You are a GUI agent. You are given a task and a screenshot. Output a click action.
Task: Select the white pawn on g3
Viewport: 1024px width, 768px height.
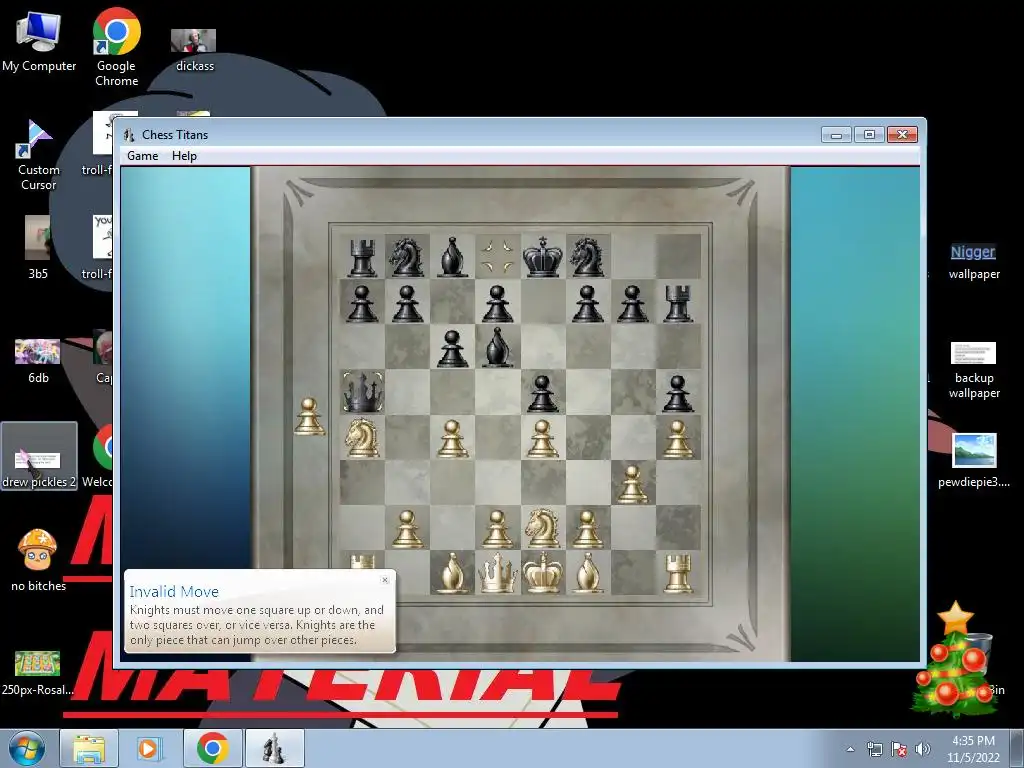click(632, 483)
